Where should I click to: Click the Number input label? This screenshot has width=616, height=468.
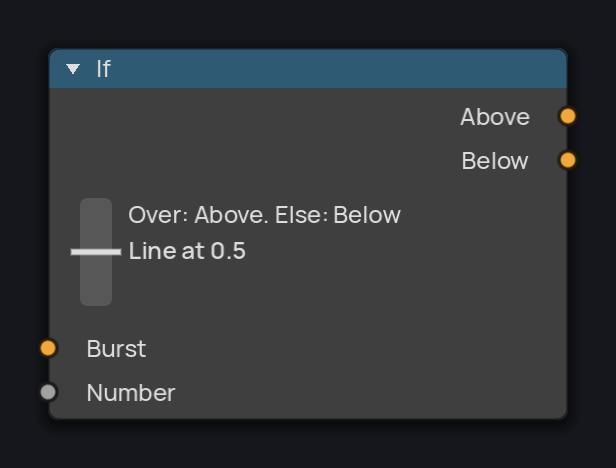pos(131,393)
